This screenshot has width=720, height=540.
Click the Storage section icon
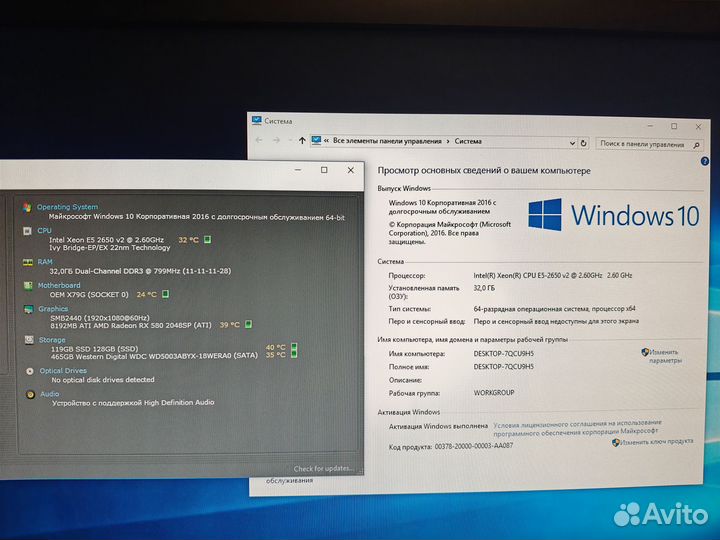coord(27,339)
